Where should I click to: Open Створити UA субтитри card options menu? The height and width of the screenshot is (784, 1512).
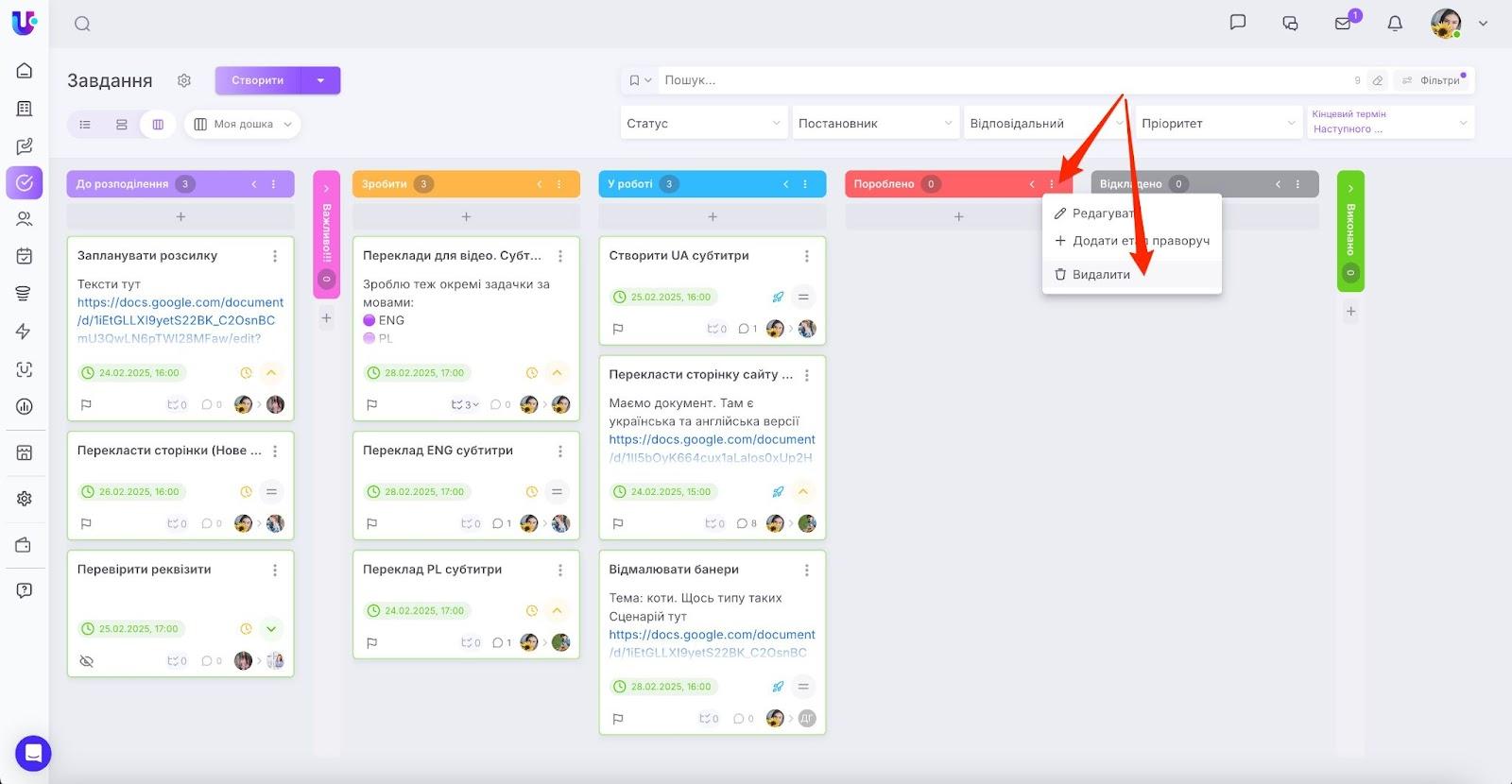(x=806, y=256)
